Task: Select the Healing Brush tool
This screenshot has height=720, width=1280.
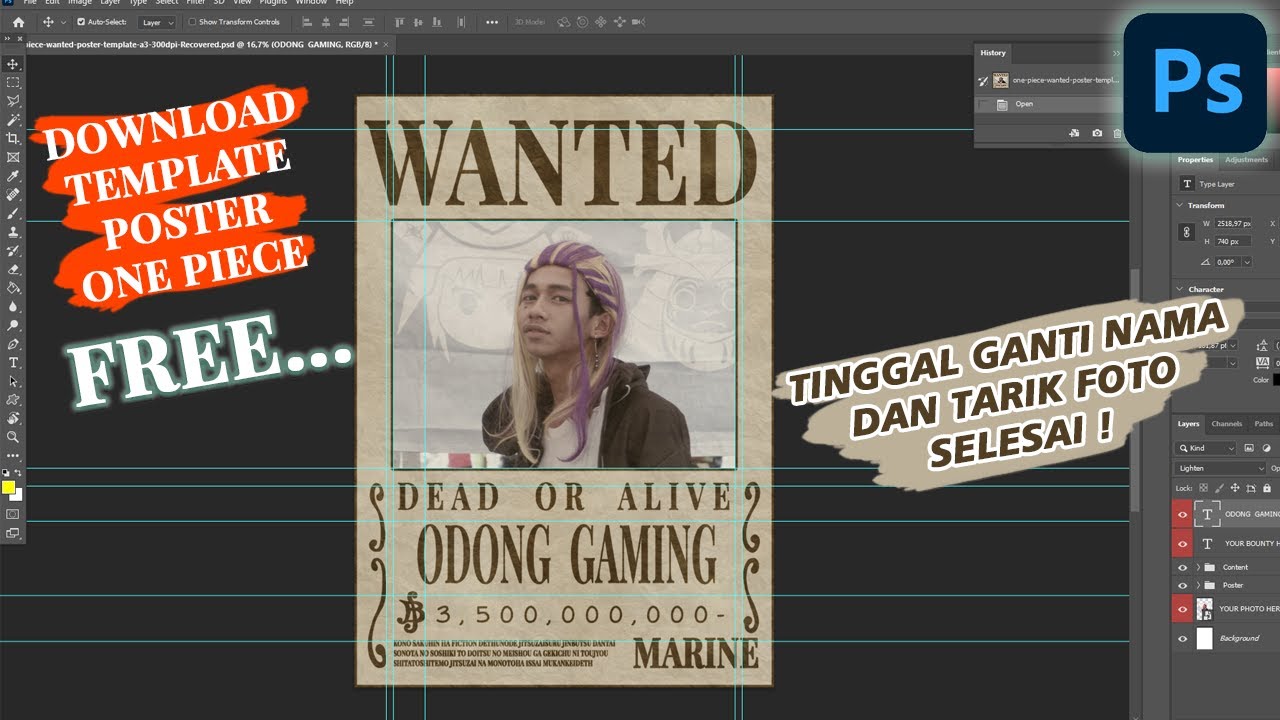Action: coord(13,195)
